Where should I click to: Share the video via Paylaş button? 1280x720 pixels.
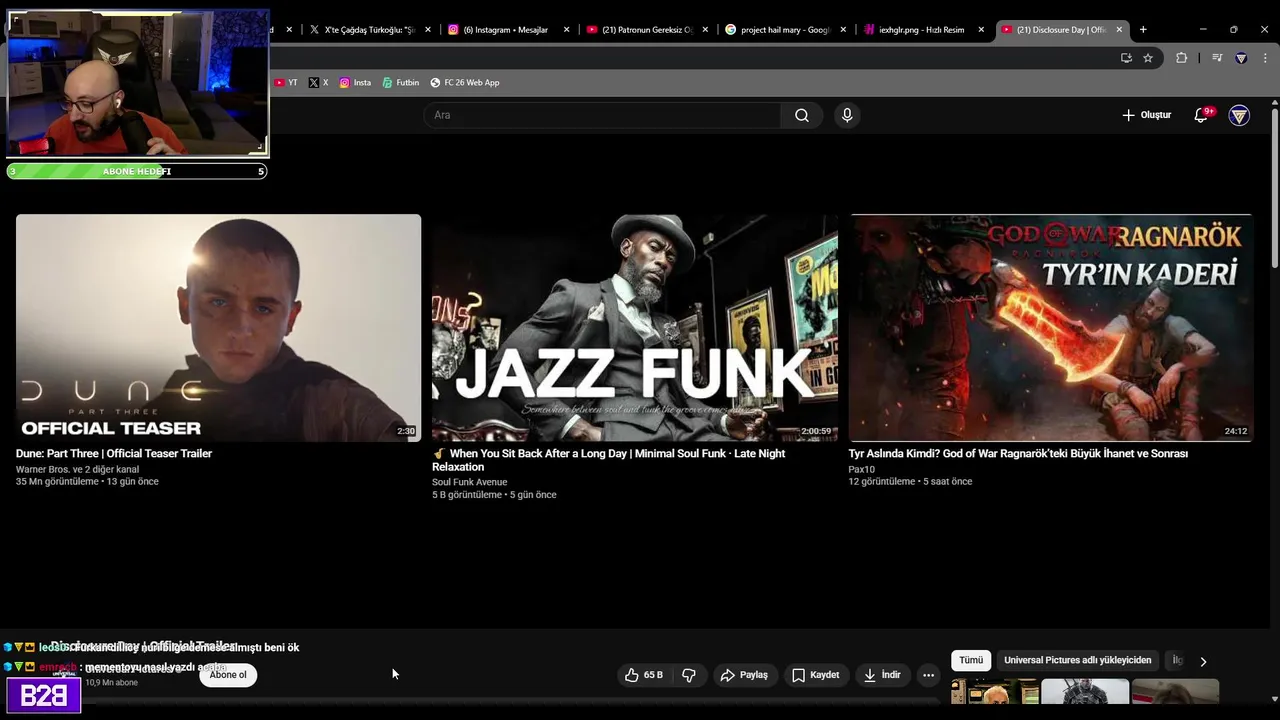tap(744, 675)
